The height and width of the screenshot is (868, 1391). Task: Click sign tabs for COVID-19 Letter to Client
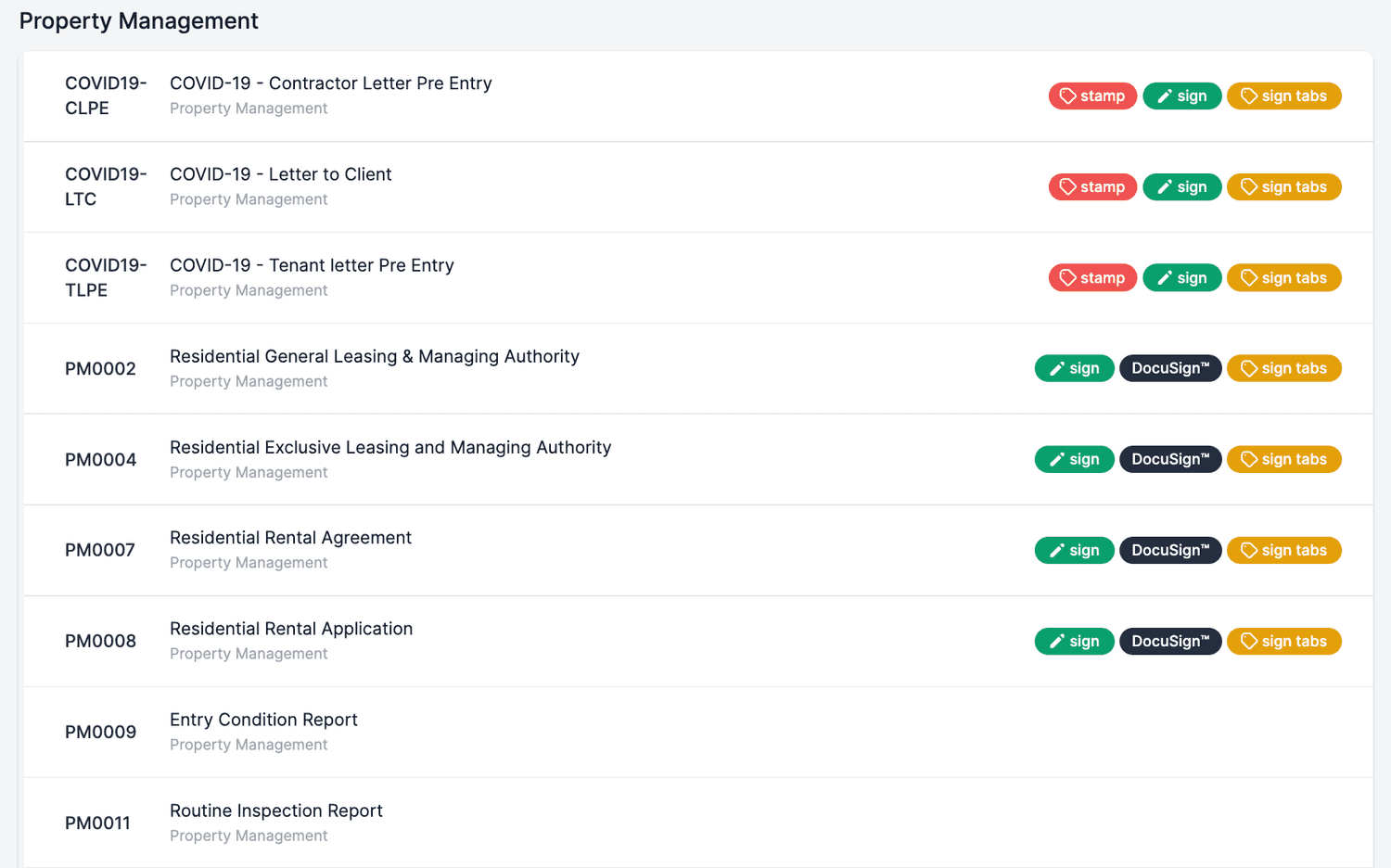point(1284,186)
